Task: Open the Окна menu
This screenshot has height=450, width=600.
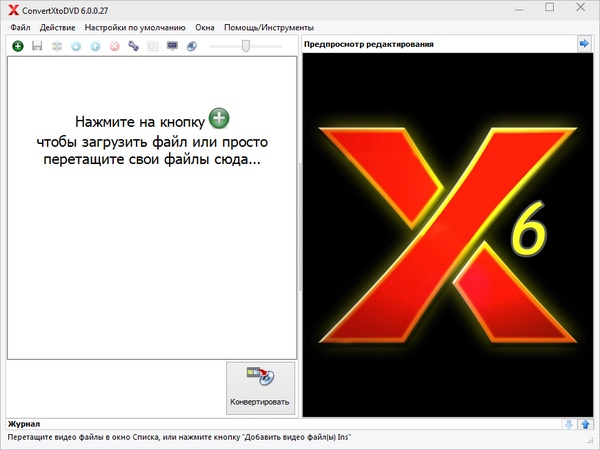Action: 205,27
